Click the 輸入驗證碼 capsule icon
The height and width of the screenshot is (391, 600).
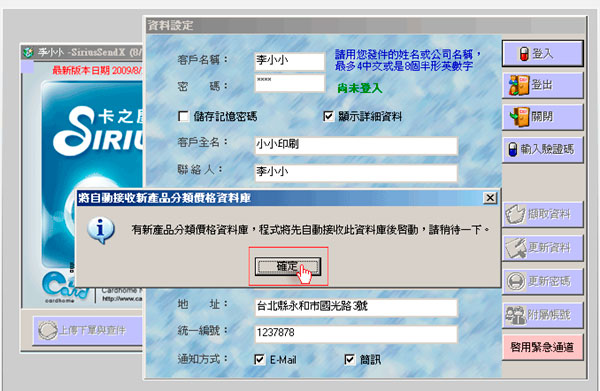tap(513, 149)
